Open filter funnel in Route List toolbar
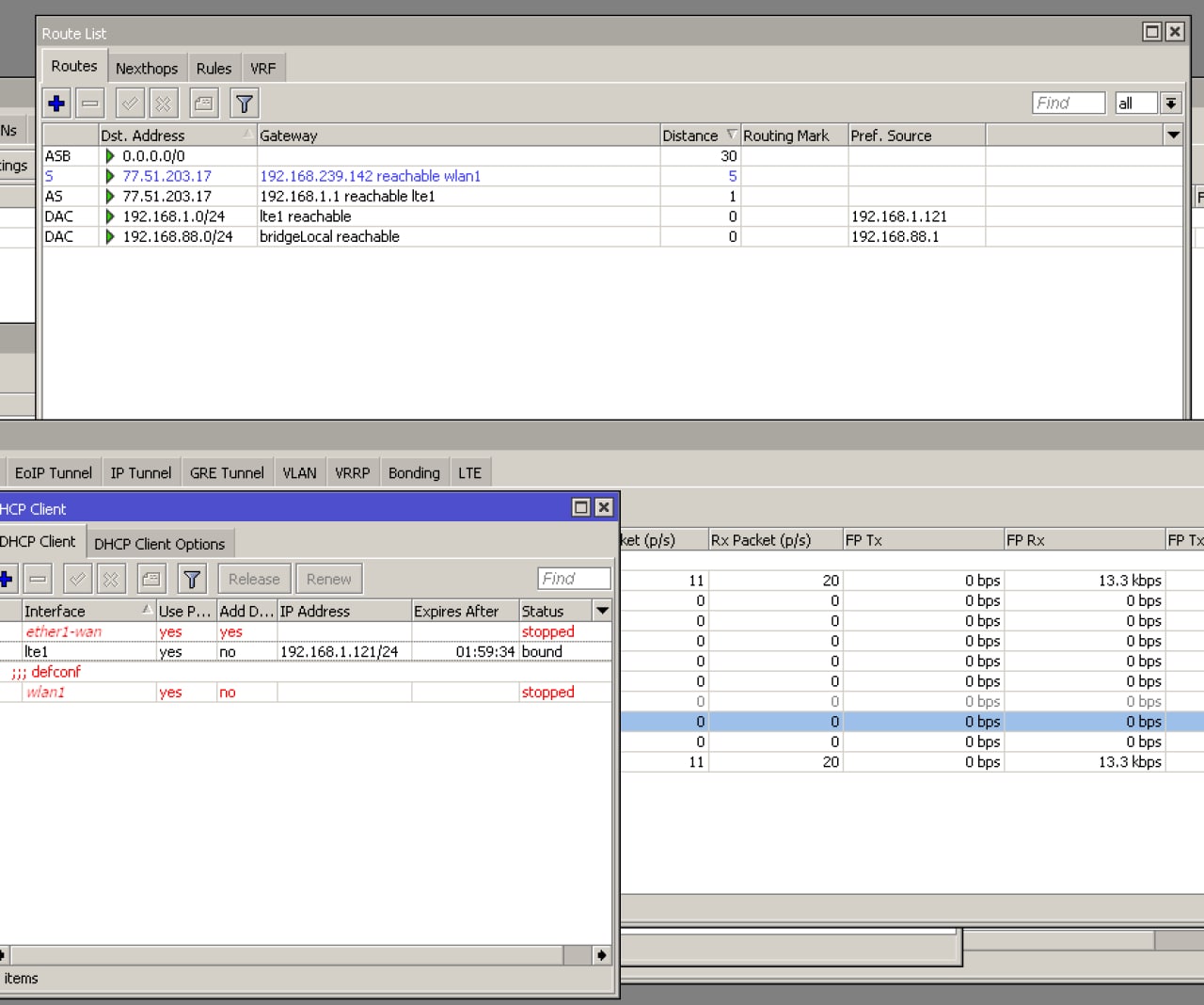1204x1005 pixels. 245,104
